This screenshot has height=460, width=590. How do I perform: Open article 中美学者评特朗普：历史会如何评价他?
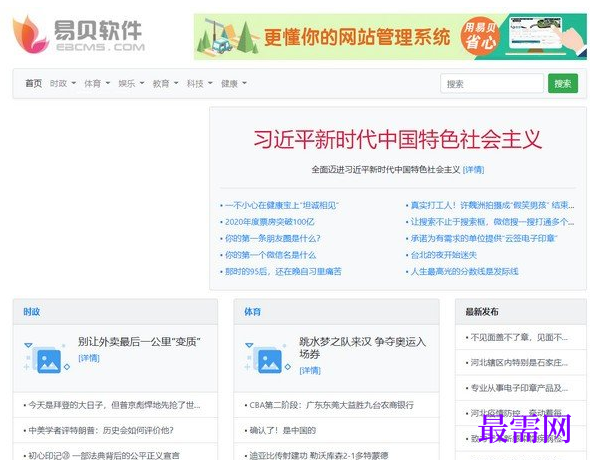click(x=101, y=430)
